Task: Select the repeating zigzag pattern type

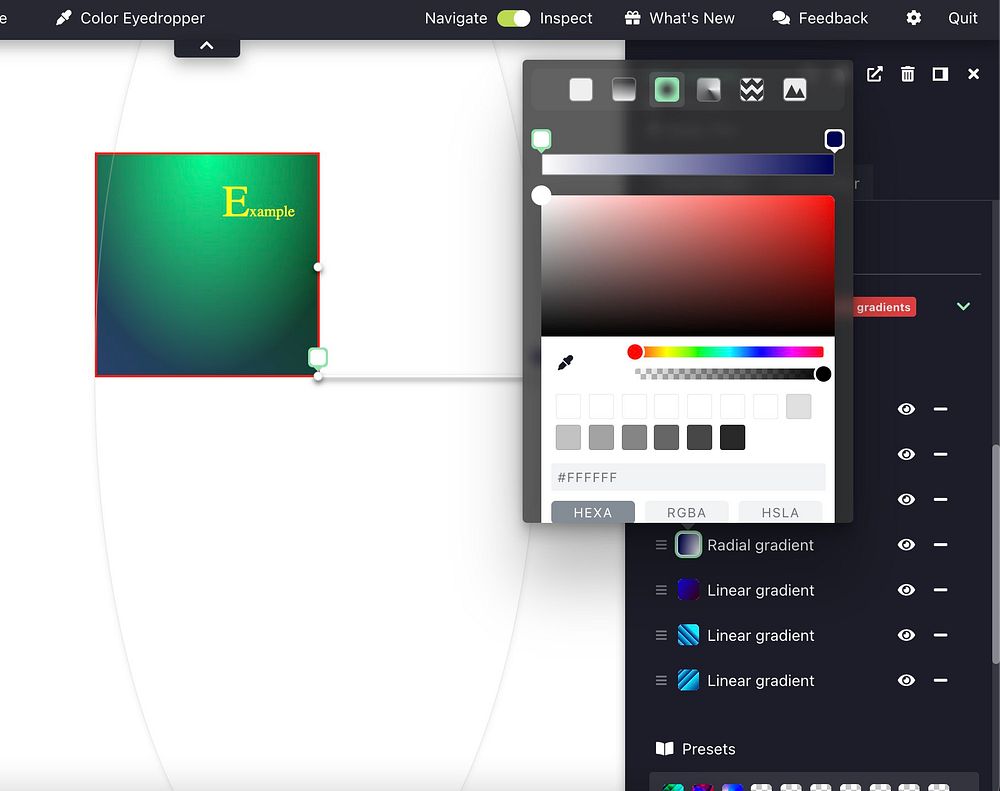Action: (x=752, y=89)
